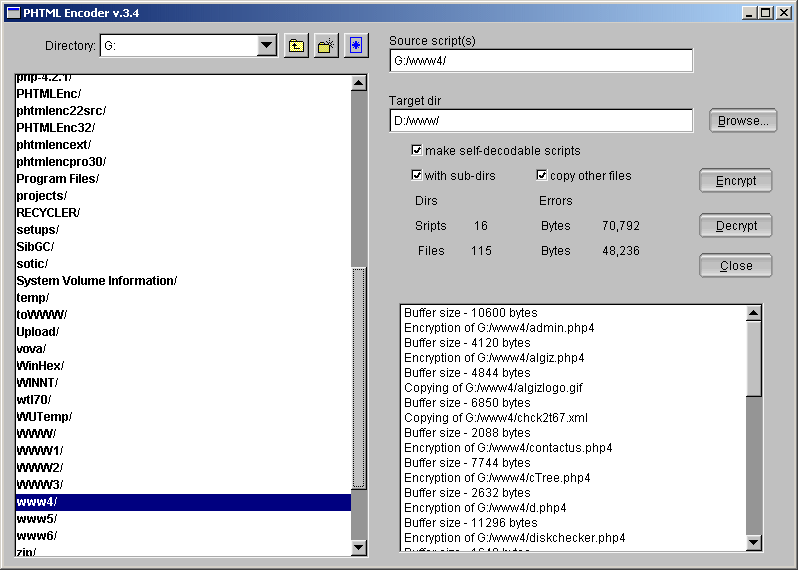Click log line Encryption of G:/www4/cTree.php4
The height and width of the screenshot is (570, 798).
click(x=497, y=478)
